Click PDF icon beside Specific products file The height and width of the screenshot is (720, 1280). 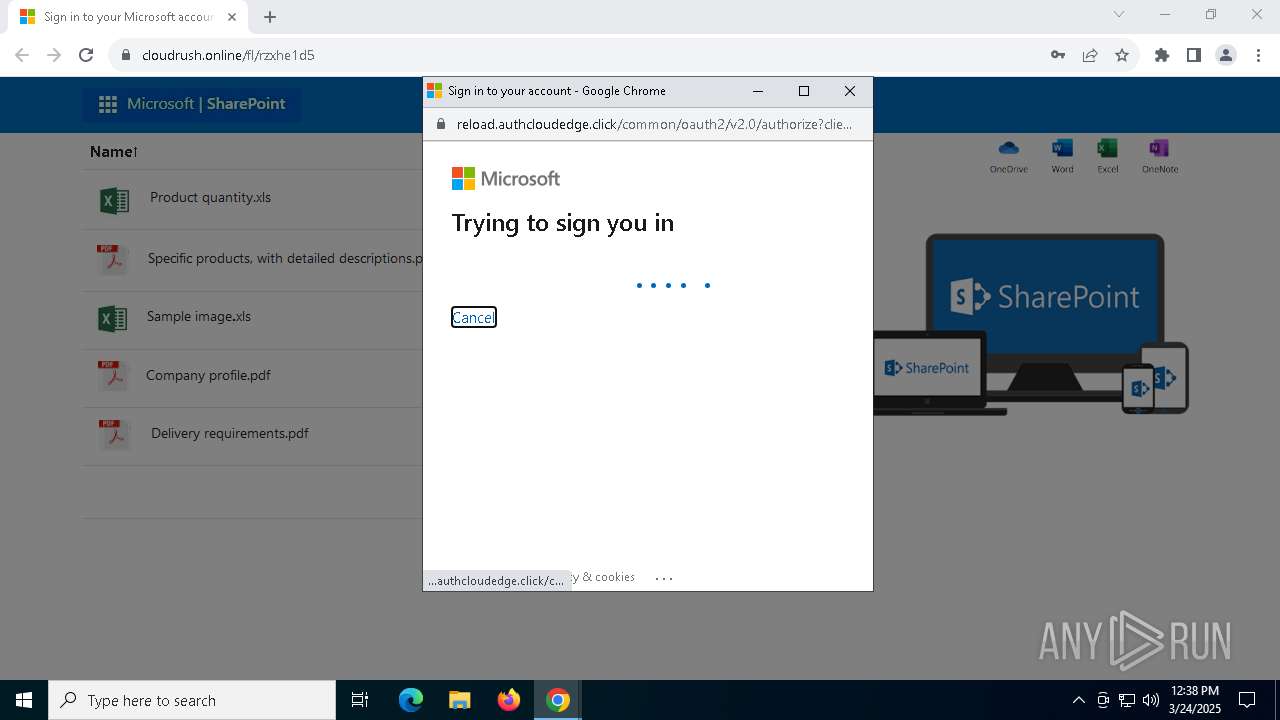[x=112, y=259]
